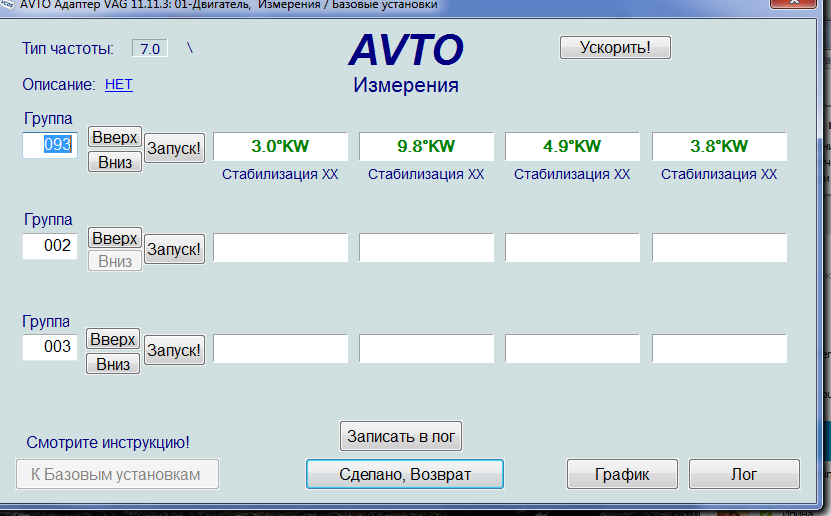831x516 pixels.
Task: Select the 4.9°KW value field
Action: (x=572, y=146)
